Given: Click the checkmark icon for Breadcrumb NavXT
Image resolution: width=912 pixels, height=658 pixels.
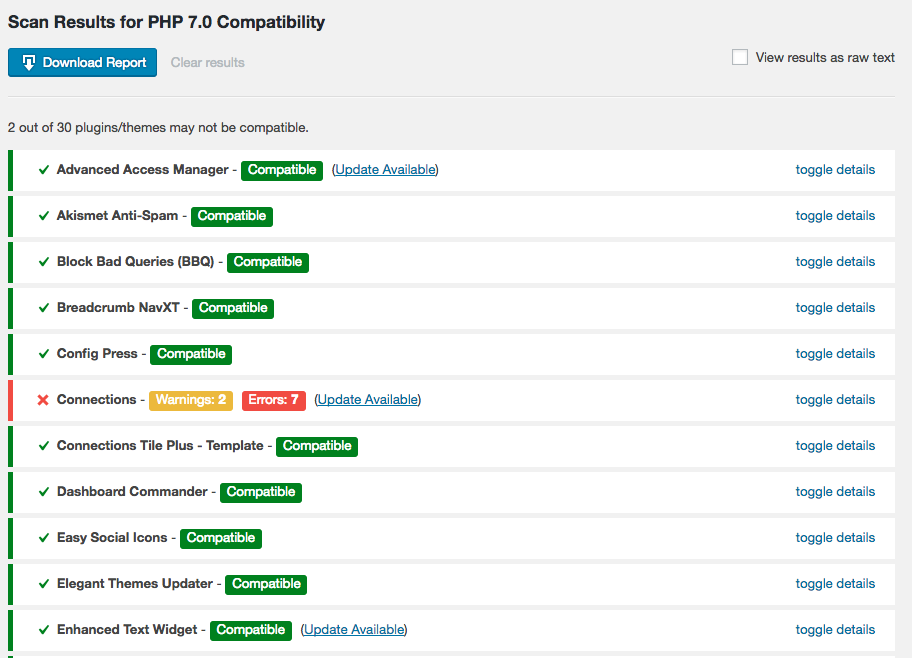Looking at the screenshot, I should point(44,308).
